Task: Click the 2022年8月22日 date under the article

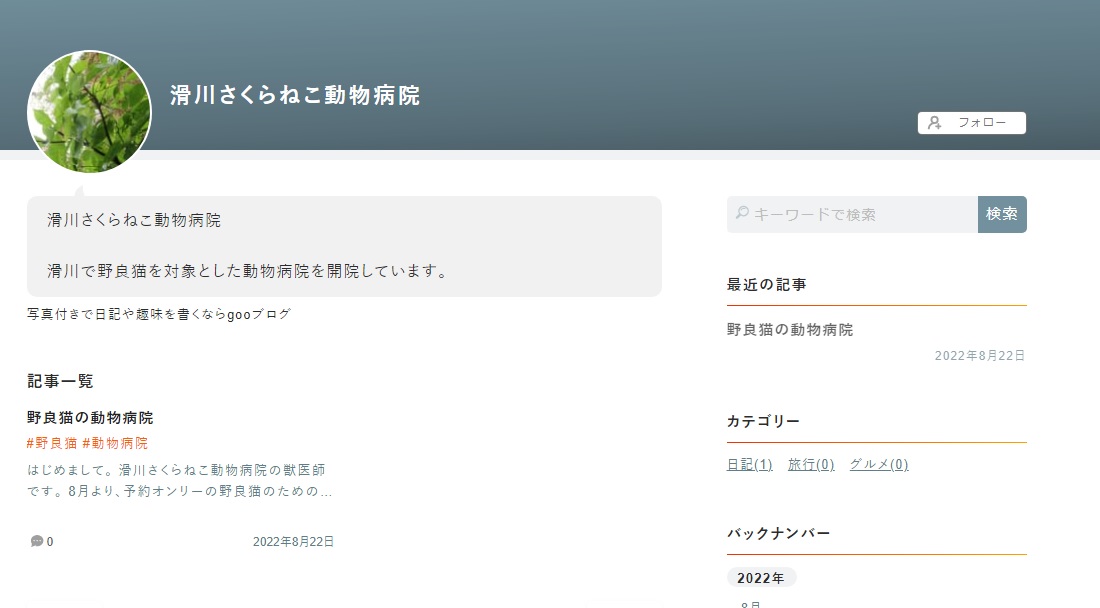Action: [x=293, y=541]
